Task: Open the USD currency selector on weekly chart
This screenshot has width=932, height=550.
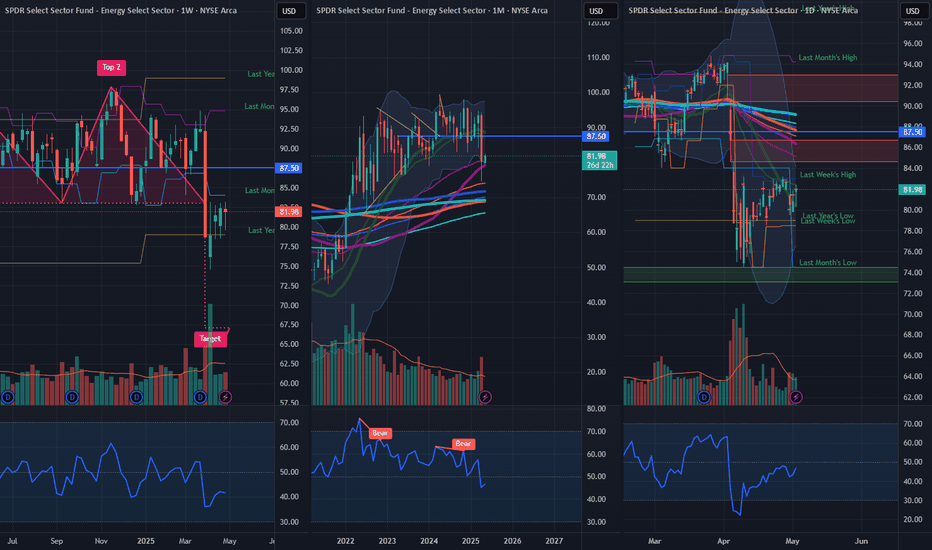Action: (290, 11)
